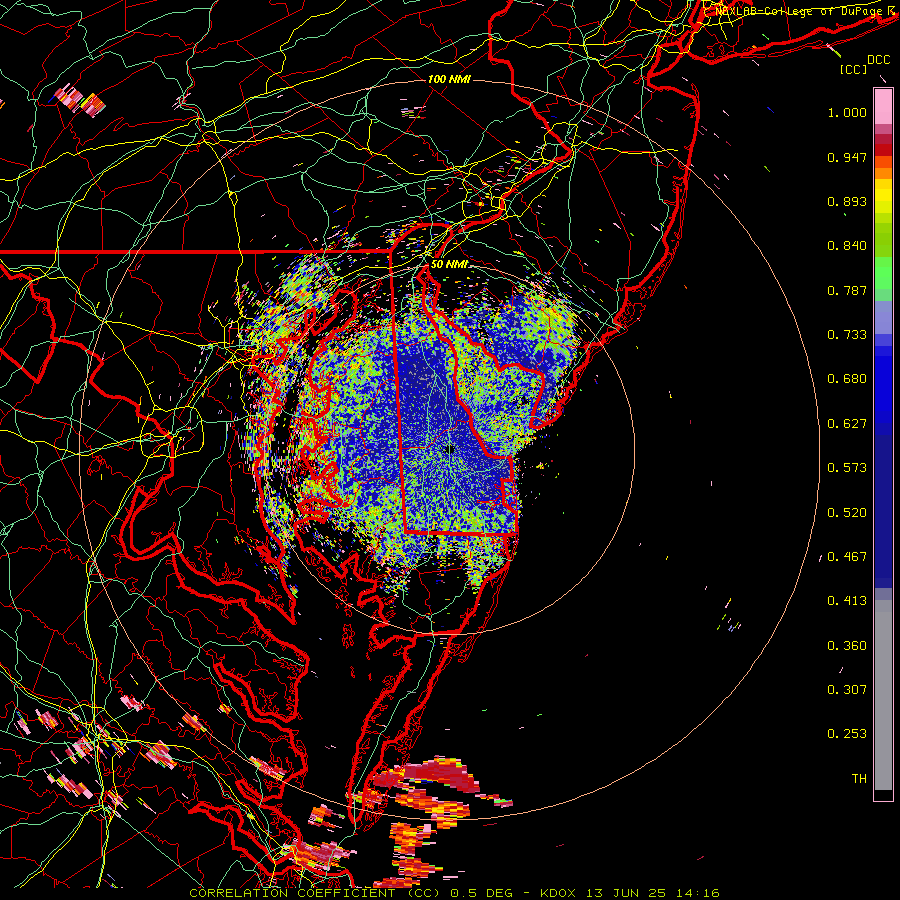The height and width of the screenshot is (900, 900).
Task: Select the bright green segment of the color bar
Action: (883, 272)
